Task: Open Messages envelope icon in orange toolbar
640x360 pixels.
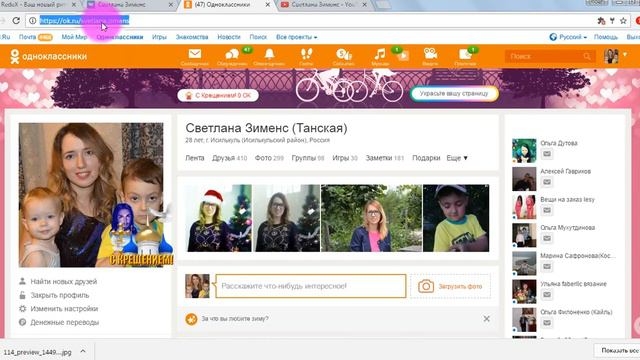Action: pos(195,54)
